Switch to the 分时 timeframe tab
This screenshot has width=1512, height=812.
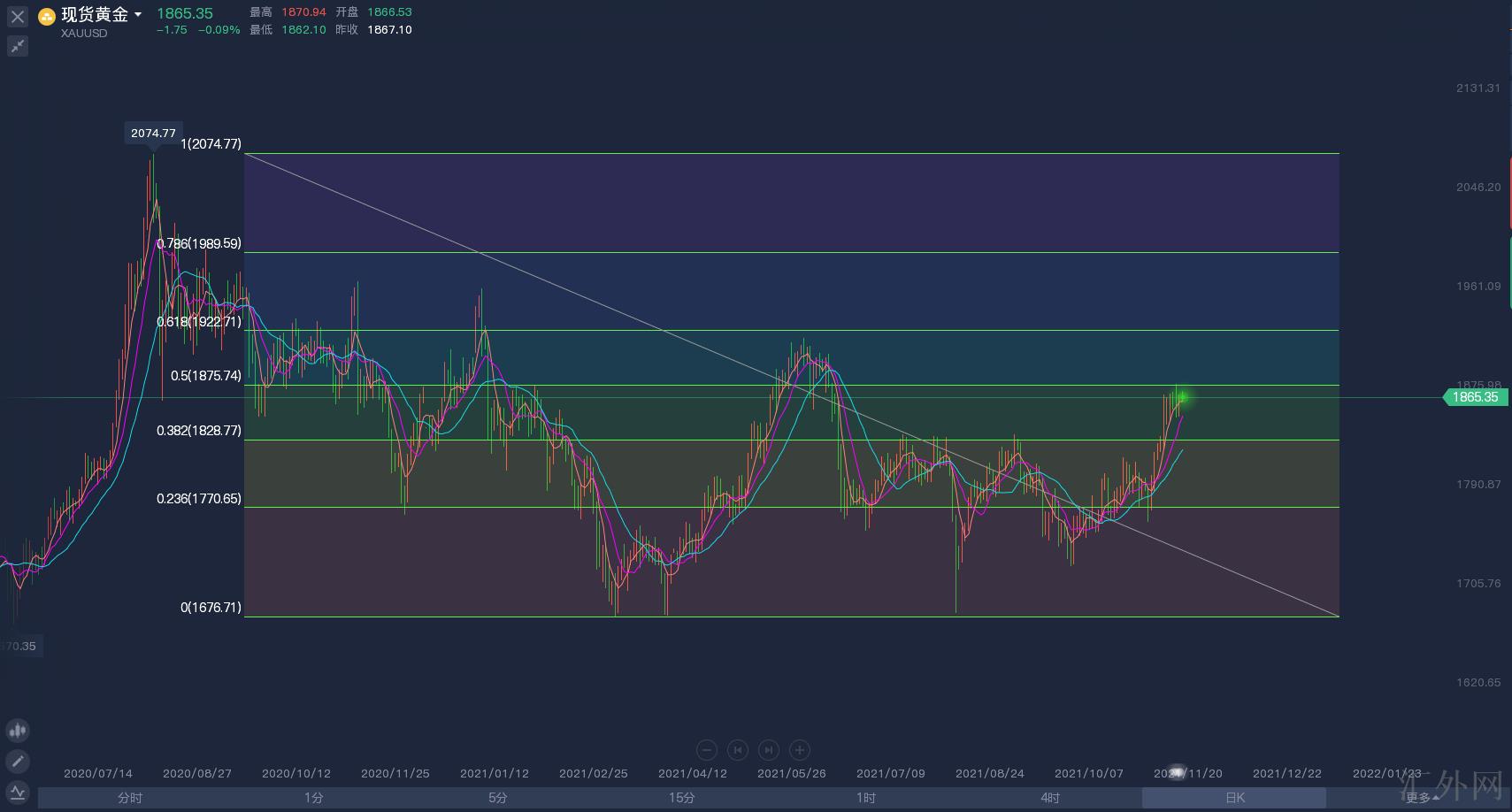pos(130,798)
